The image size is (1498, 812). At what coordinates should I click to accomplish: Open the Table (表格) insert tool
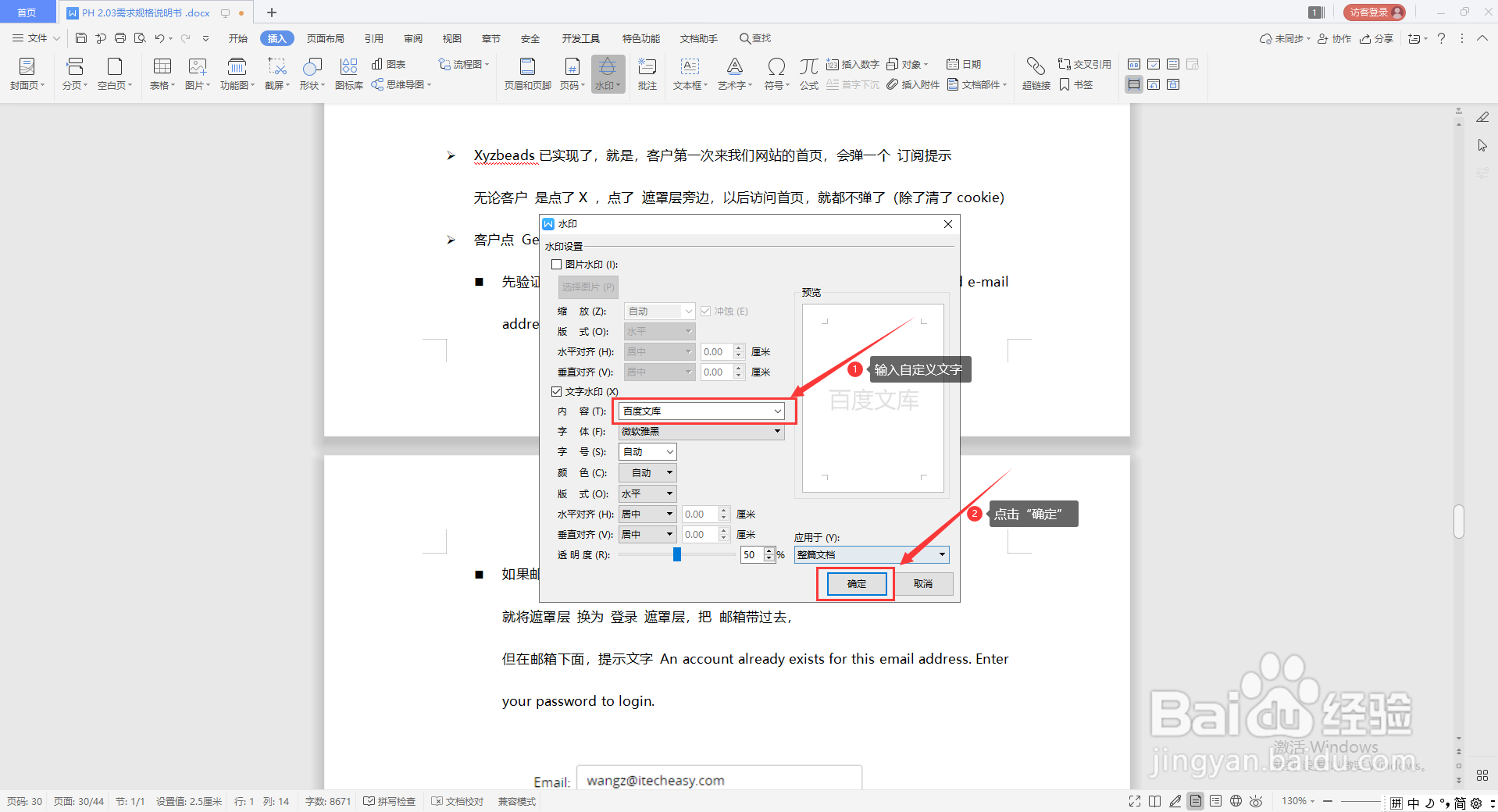click(x=162, y=74)
